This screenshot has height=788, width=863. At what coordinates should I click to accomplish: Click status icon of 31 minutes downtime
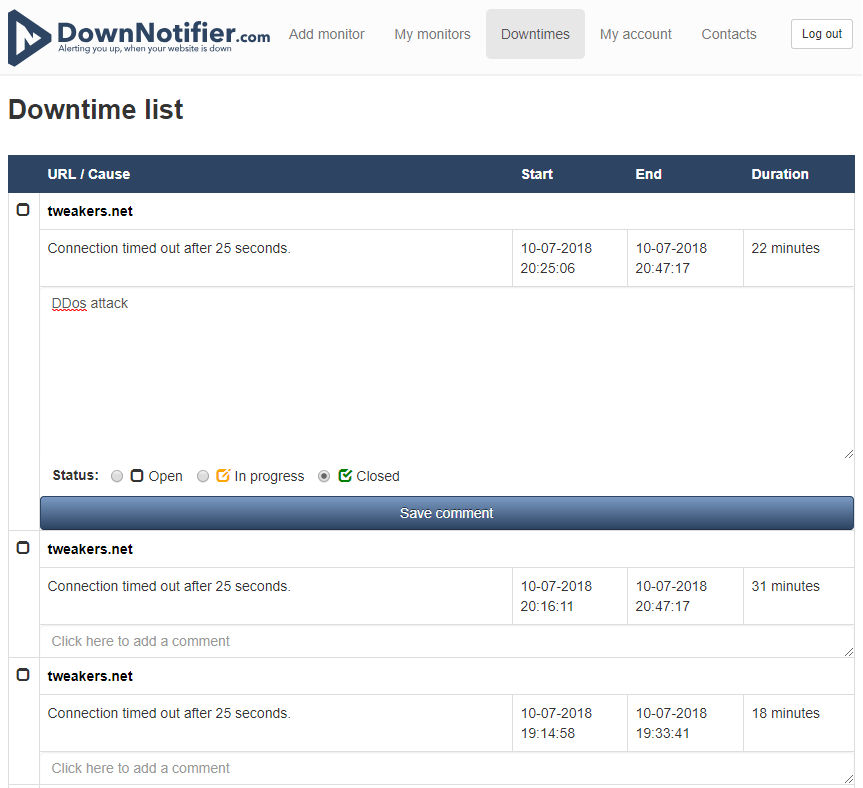23,548
